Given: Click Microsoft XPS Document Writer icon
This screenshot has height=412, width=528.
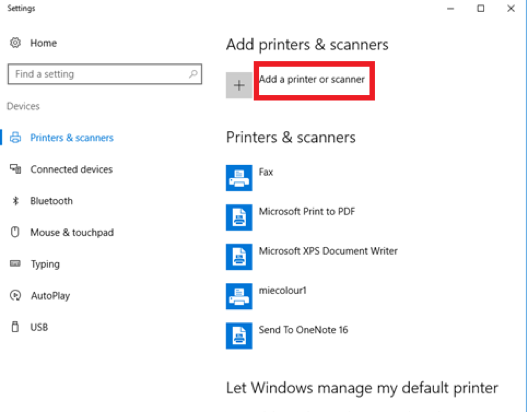Looking at the screenshot, I should pos(239,257).
